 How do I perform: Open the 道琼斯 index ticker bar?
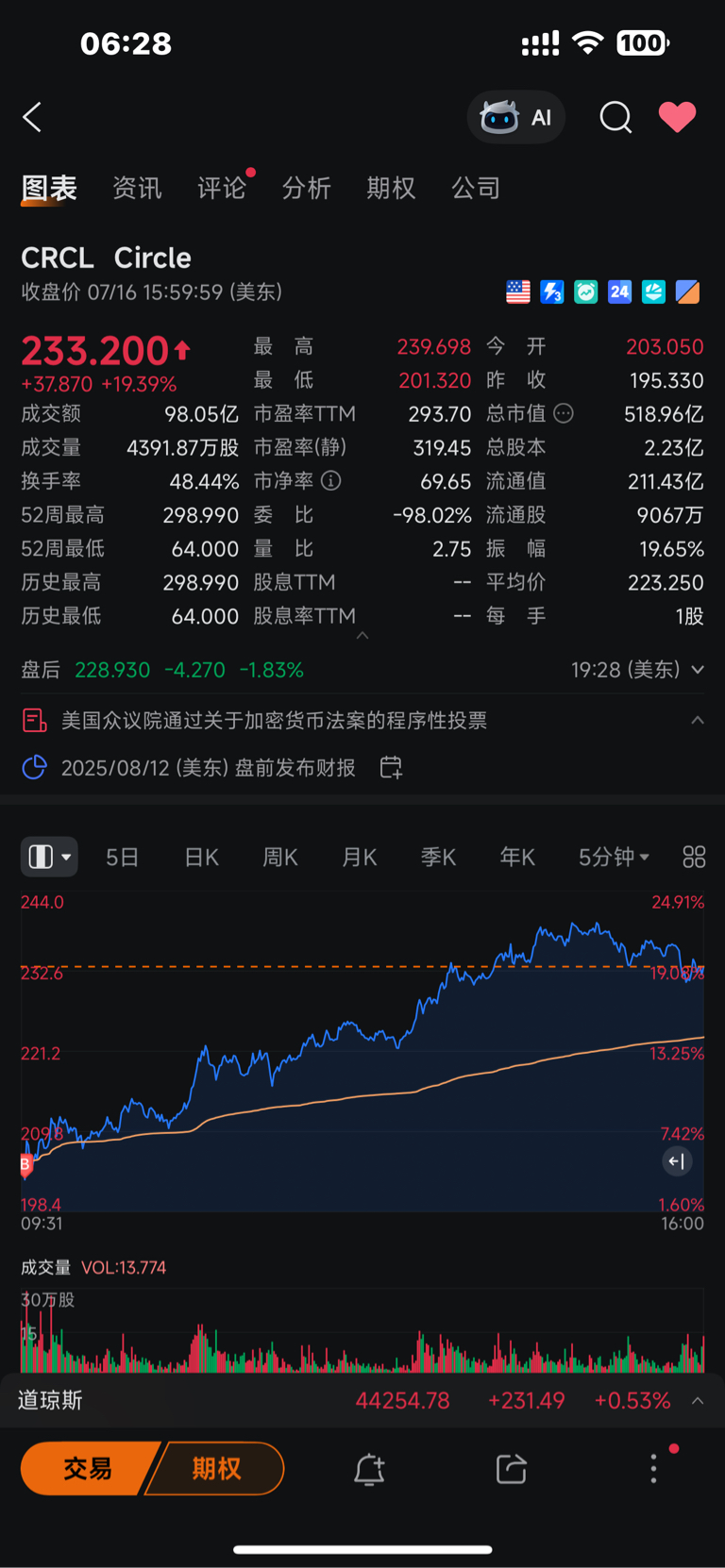(x=362, y=1401)
